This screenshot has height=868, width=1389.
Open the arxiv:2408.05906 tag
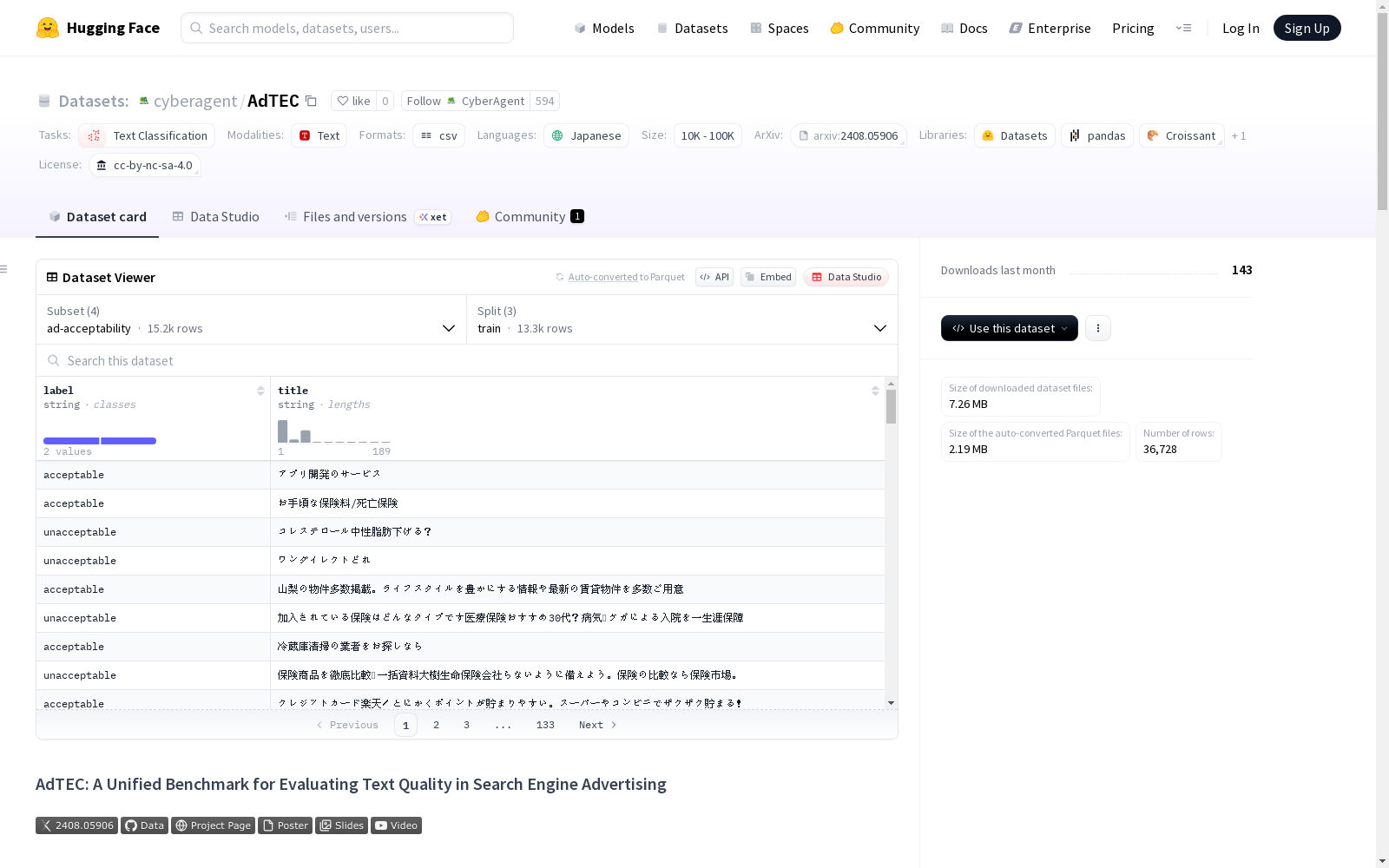tap(848, 135)
